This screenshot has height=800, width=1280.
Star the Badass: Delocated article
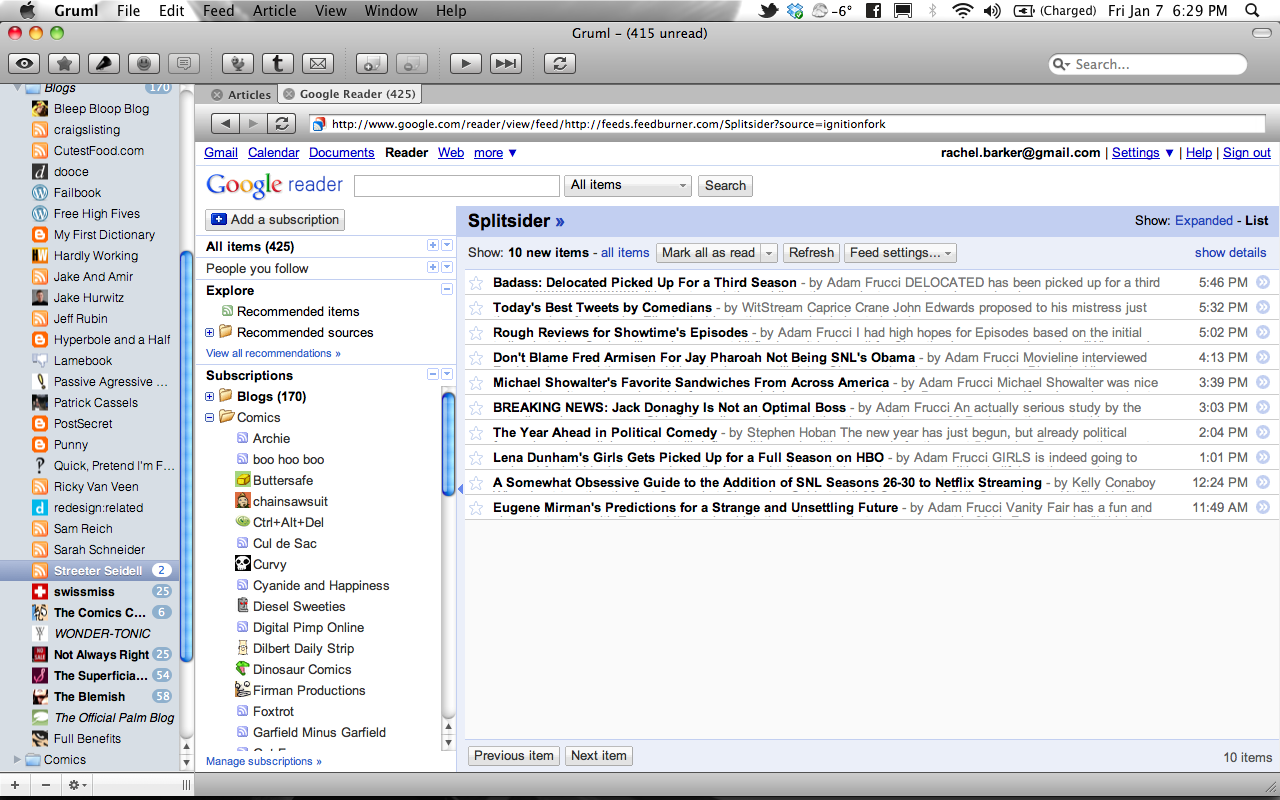477,282
